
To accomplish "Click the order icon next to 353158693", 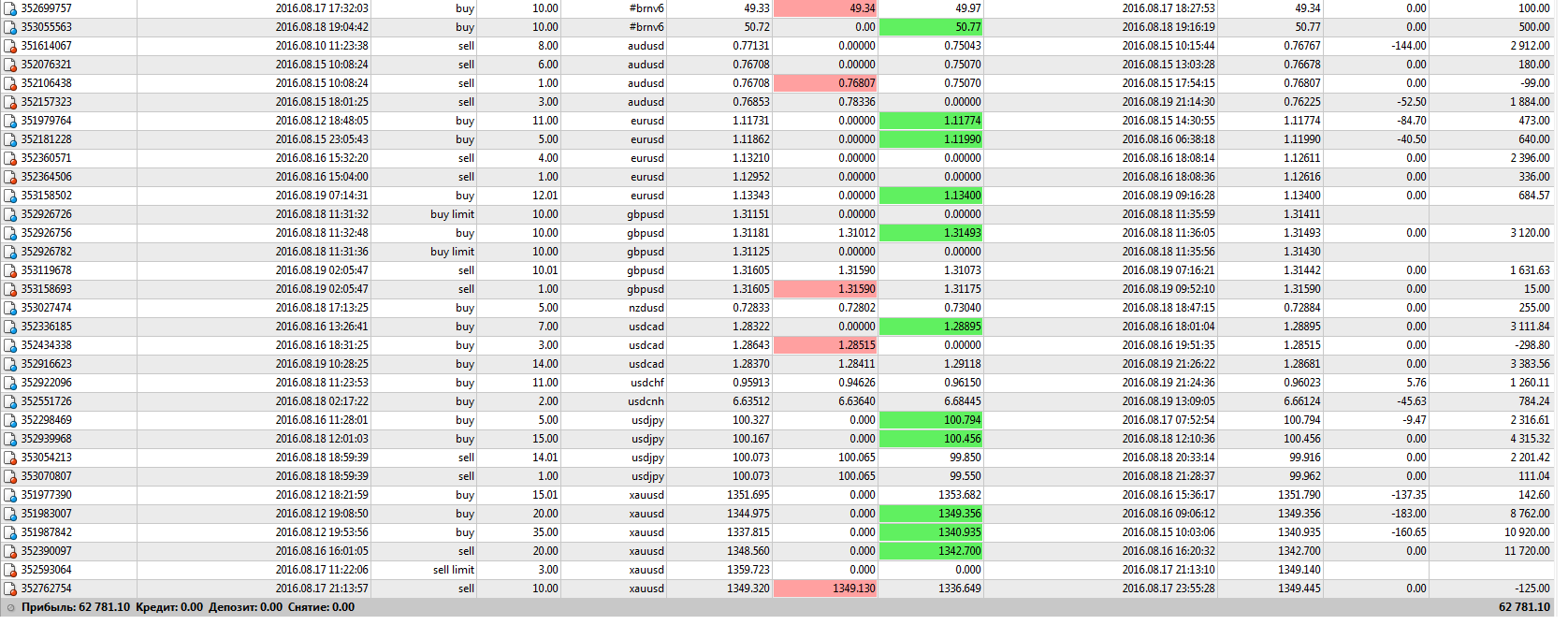I will [x=10, y=289].
